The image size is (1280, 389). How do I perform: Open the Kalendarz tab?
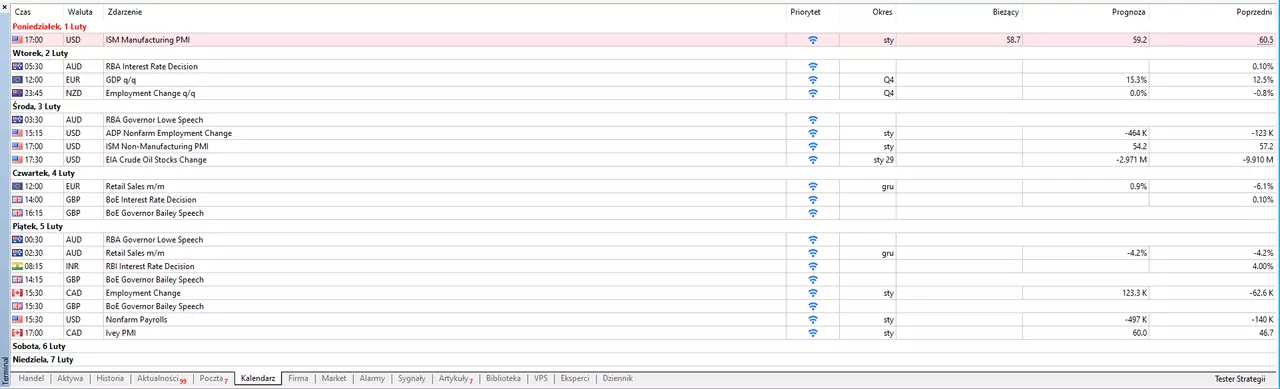(258, 379)
